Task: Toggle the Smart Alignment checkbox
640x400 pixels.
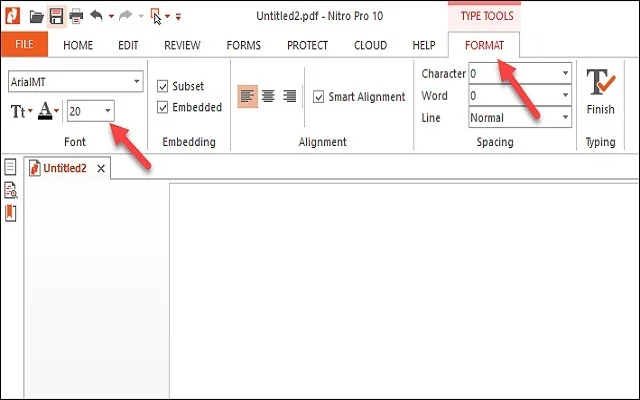Action: (318, 97)
